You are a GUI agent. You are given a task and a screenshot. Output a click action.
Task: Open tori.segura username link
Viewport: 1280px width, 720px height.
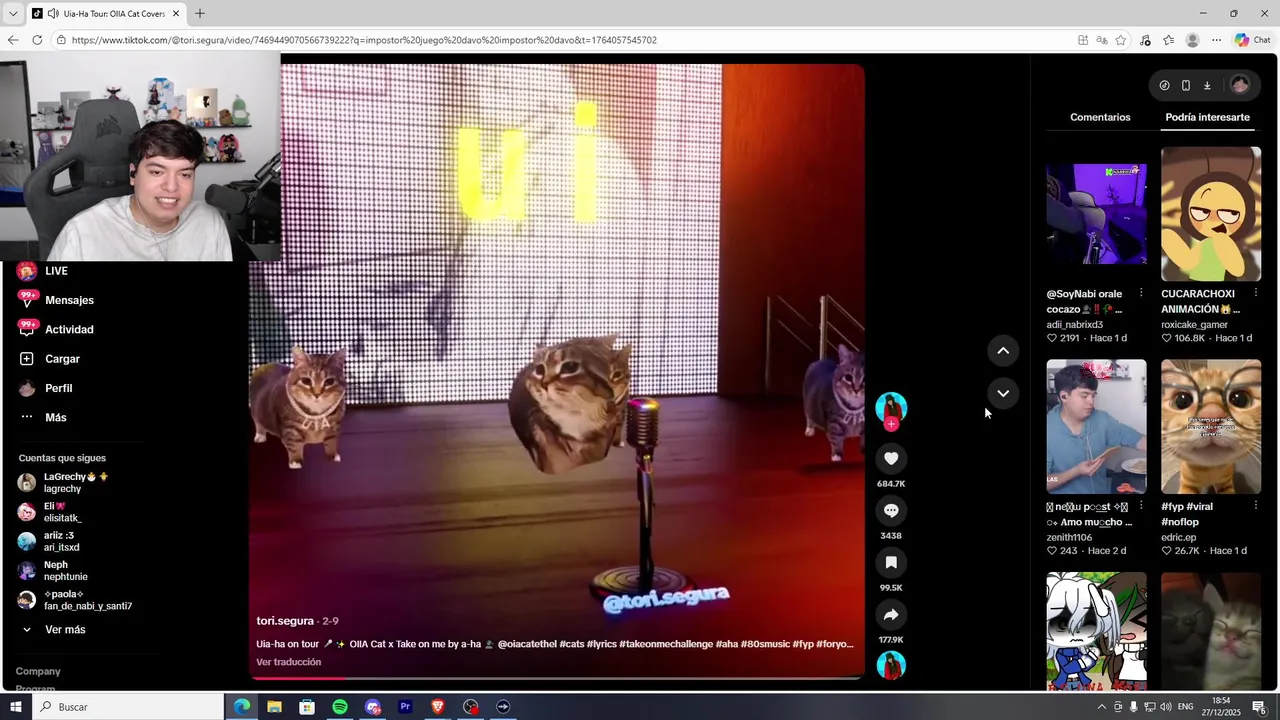coord(285,621)
